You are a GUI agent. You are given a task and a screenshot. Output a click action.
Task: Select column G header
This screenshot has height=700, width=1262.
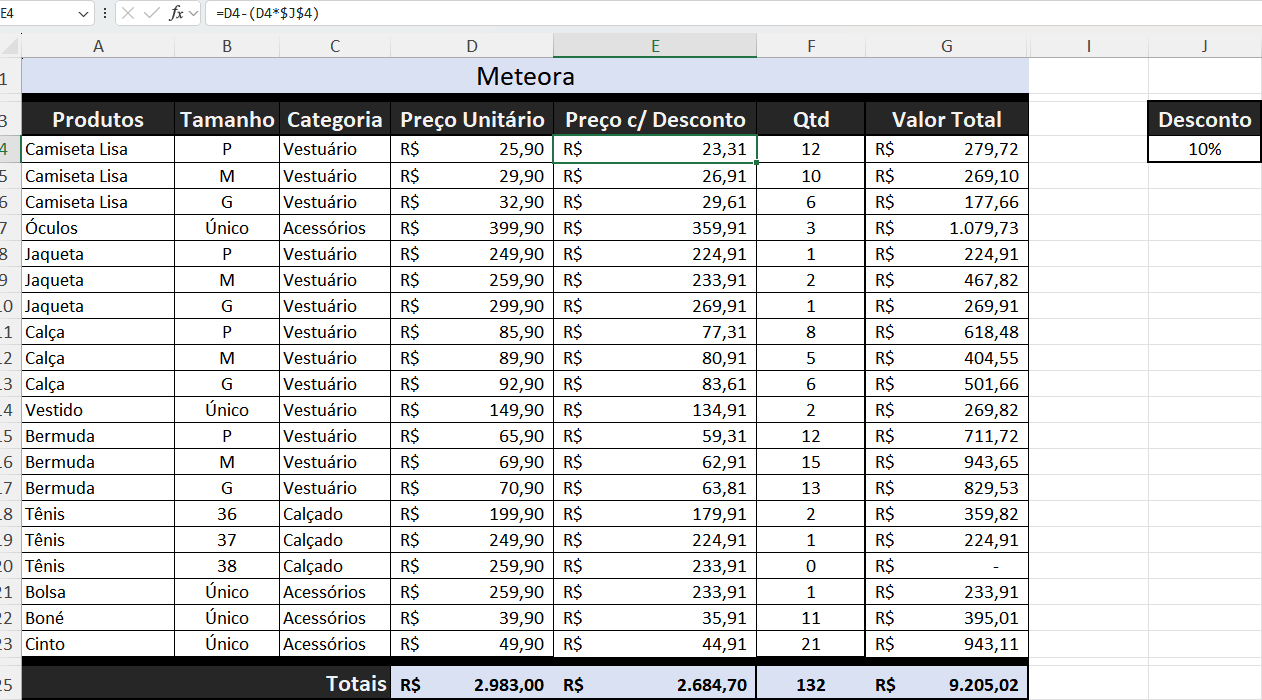946,46
